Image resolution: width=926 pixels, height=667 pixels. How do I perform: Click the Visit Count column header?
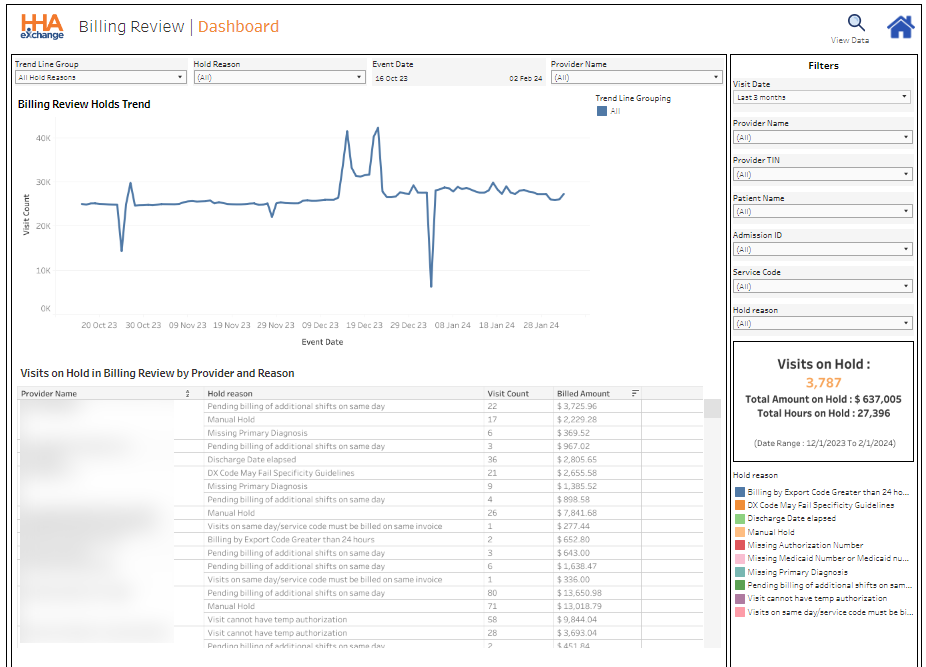click(508, 394)
